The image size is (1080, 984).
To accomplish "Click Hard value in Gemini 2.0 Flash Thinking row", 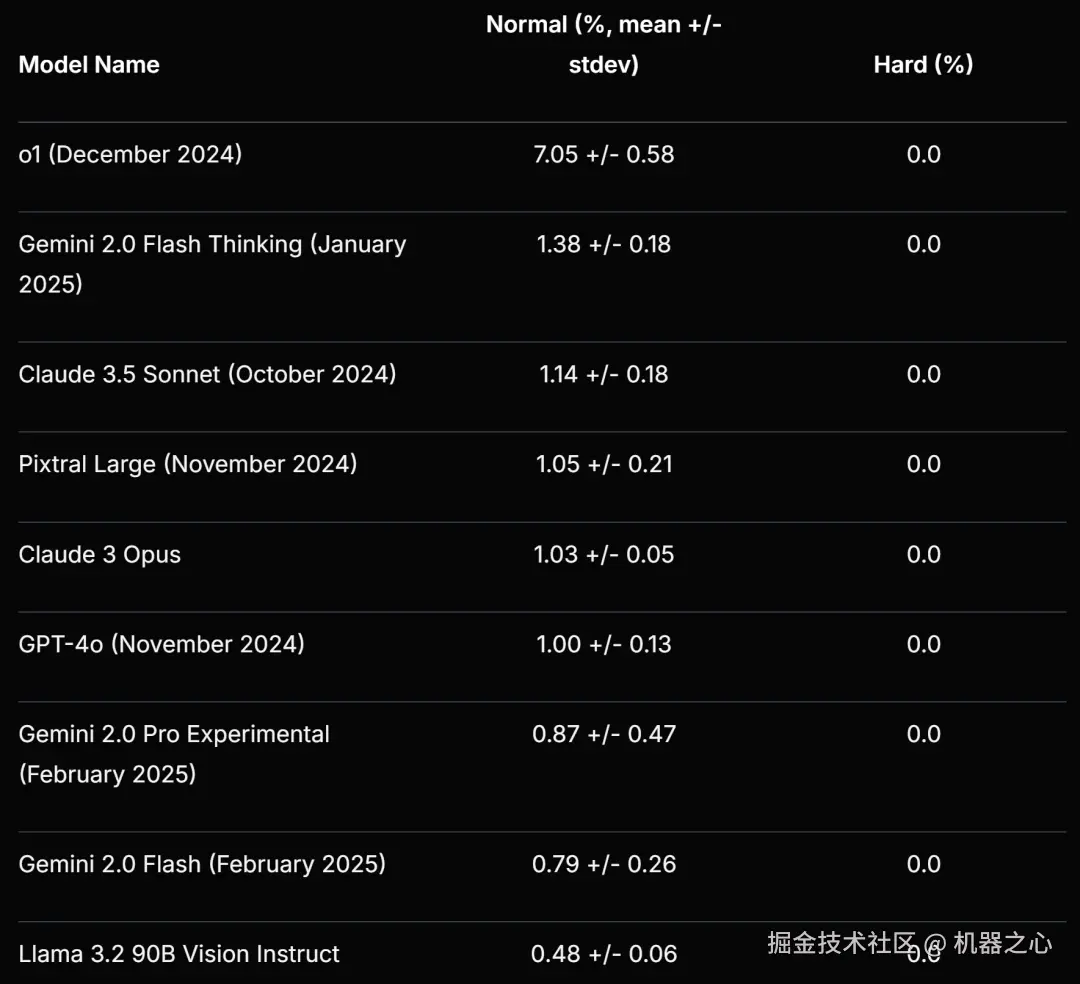I will point(924,244).
